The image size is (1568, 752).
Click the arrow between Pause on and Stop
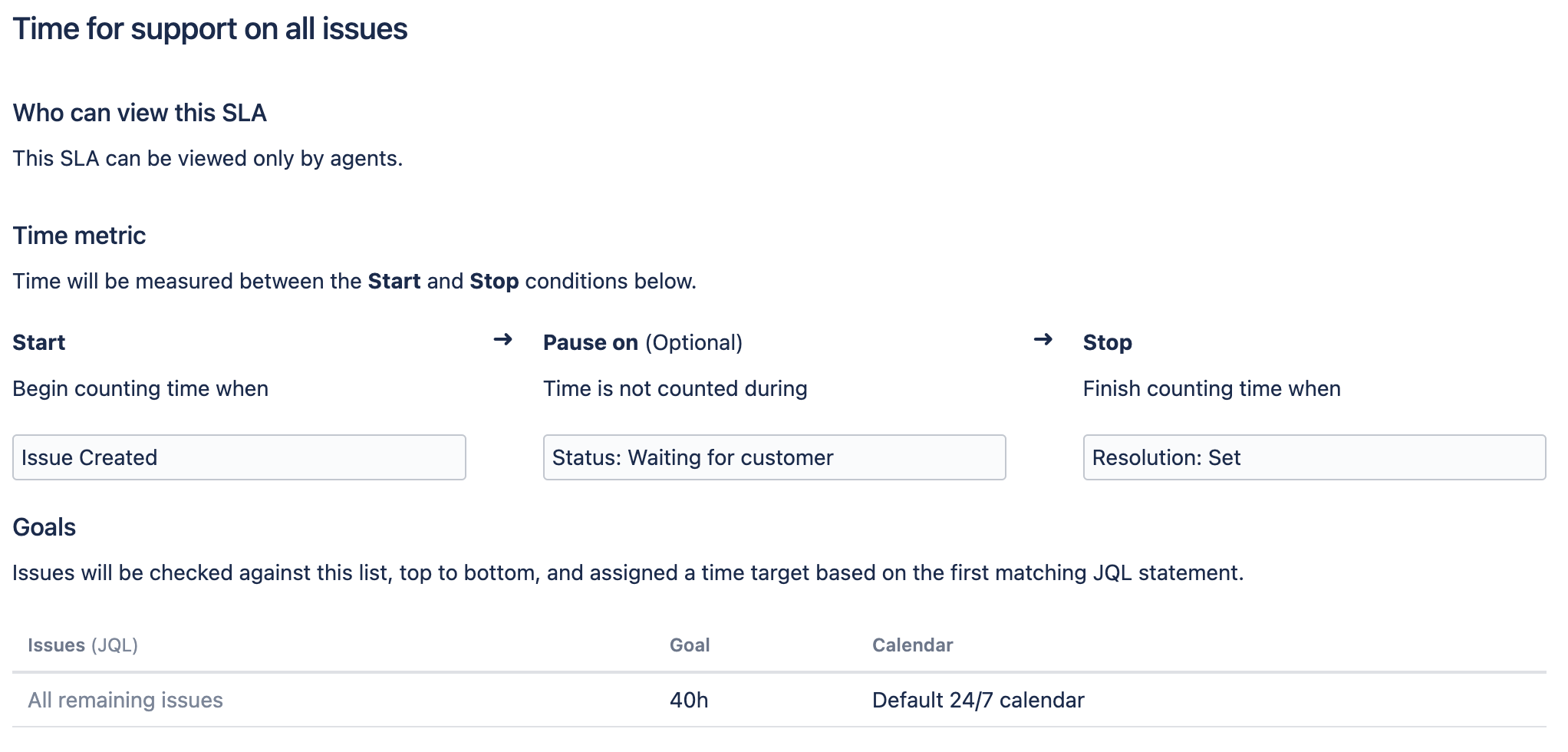(1043, 339)
